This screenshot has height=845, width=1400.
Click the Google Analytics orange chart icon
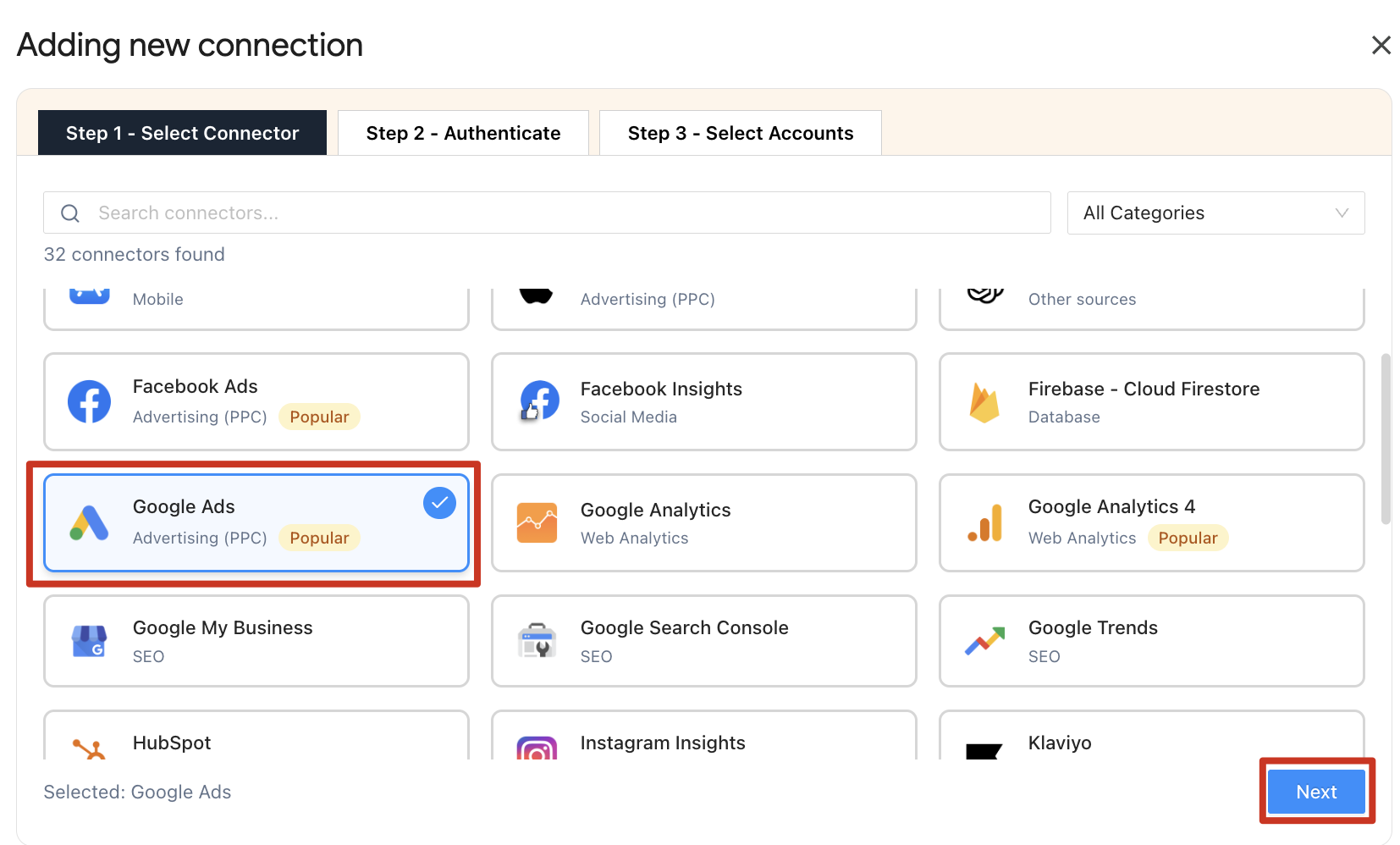(x=537, y=522)
